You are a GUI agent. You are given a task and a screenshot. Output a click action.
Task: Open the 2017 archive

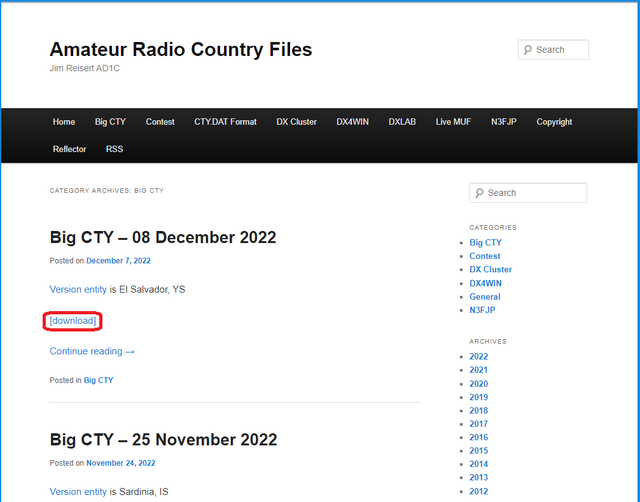click(x=478, y=424)
